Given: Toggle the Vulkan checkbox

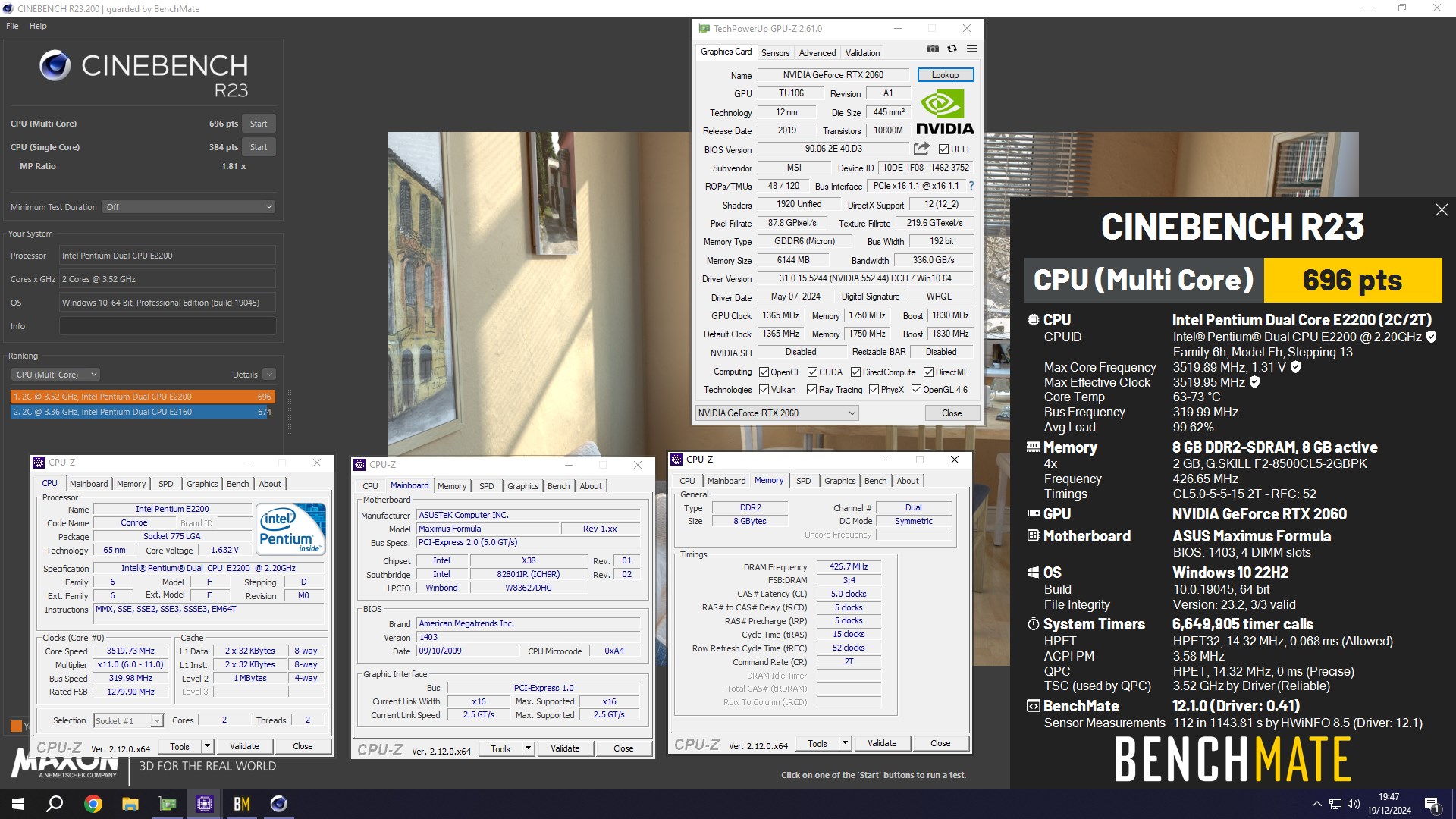Looking at the screenshot, I should (764, 390).
